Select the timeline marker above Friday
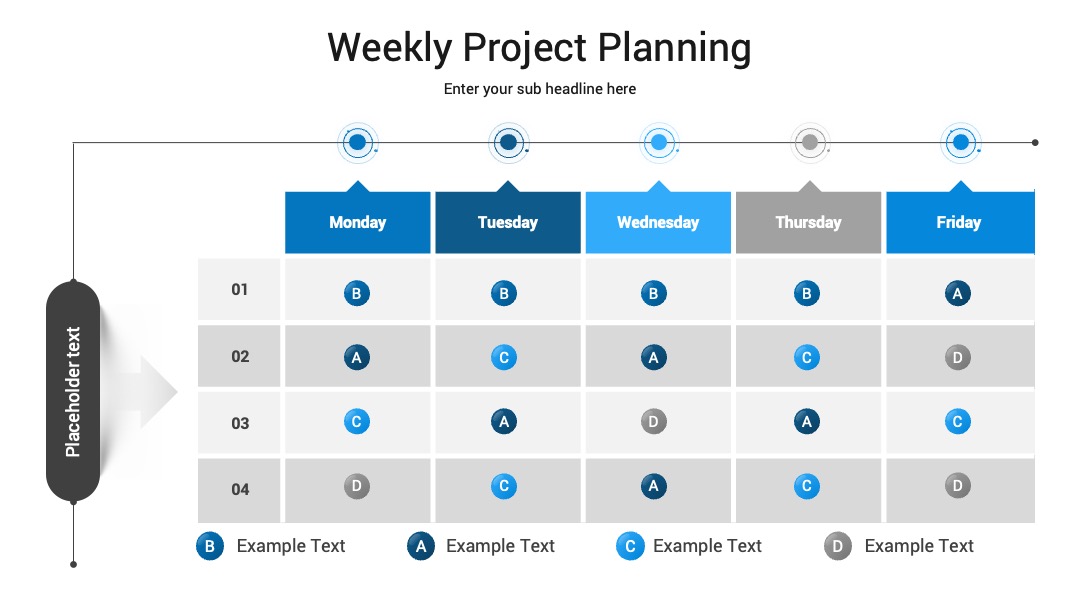Screen dimensions: 1080x608 coord(961,143)
